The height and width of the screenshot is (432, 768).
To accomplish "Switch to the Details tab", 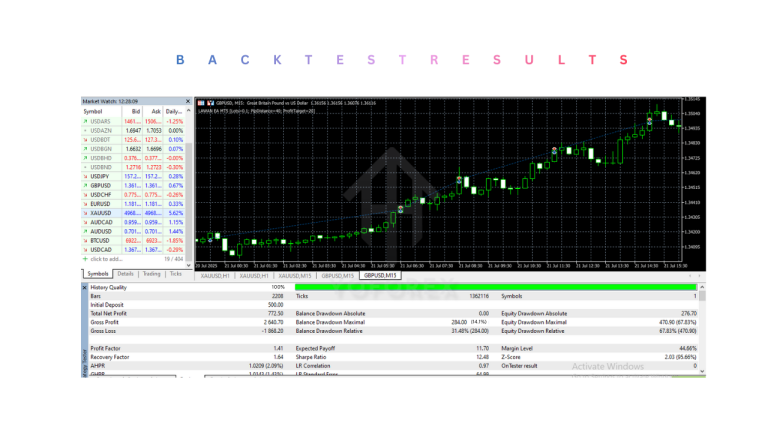I will pos(126,273).
